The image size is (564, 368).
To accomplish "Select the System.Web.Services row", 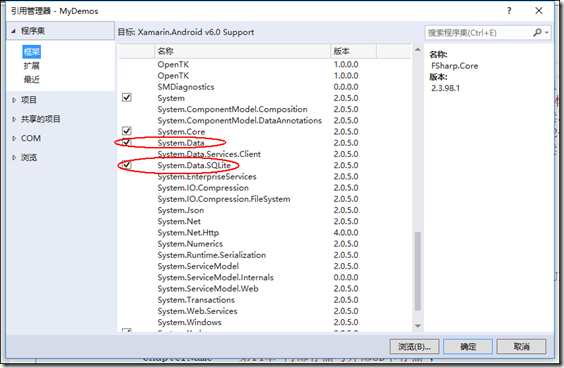I will (x=265, y=311).
